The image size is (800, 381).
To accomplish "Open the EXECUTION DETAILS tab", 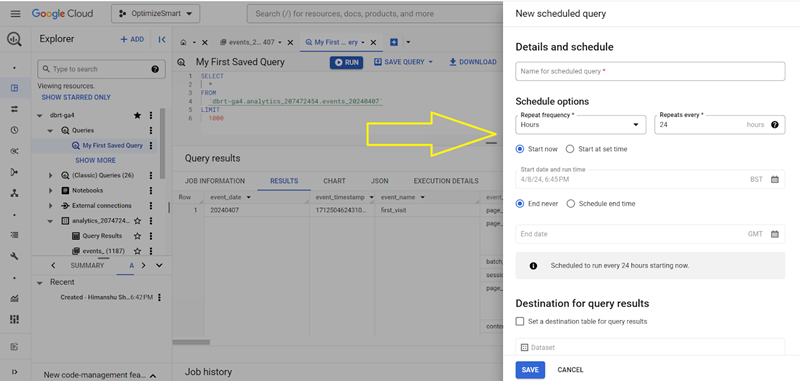I will click(446, 181).
